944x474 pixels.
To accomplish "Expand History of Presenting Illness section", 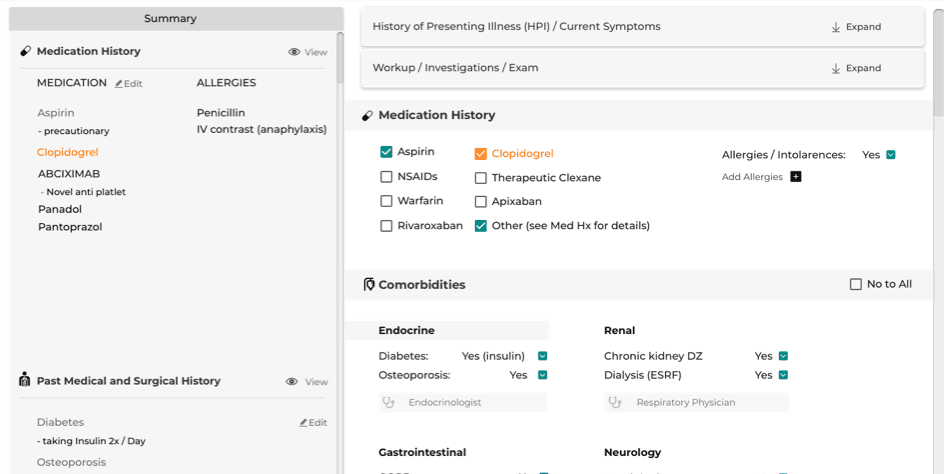I will coord(856,27).
